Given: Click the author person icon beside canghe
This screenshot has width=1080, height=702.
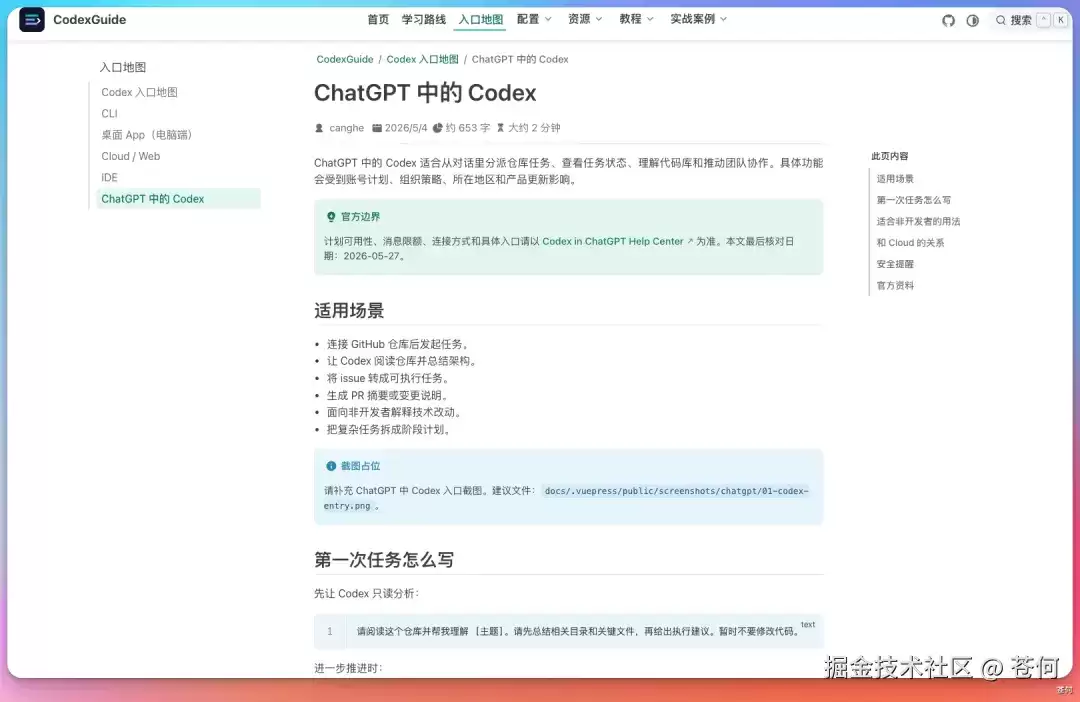Looking at the screenshot, I should coord(319,128).
